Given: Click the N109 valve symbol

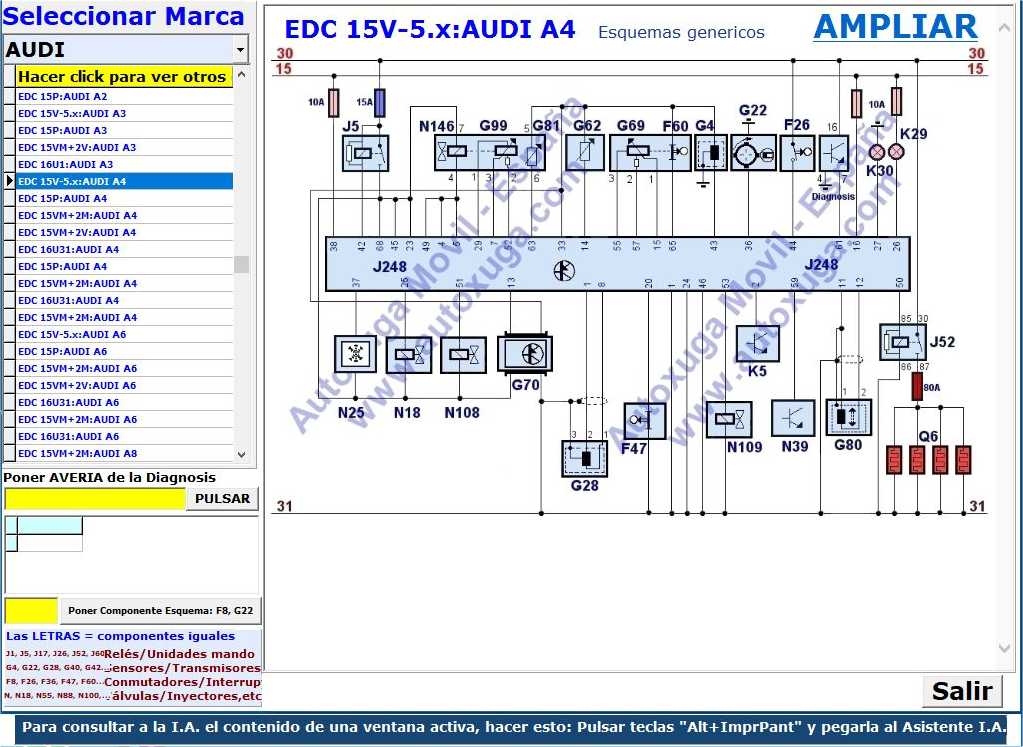Looking at the screenshot, I should pyautogui.click(x=728, y=419).
